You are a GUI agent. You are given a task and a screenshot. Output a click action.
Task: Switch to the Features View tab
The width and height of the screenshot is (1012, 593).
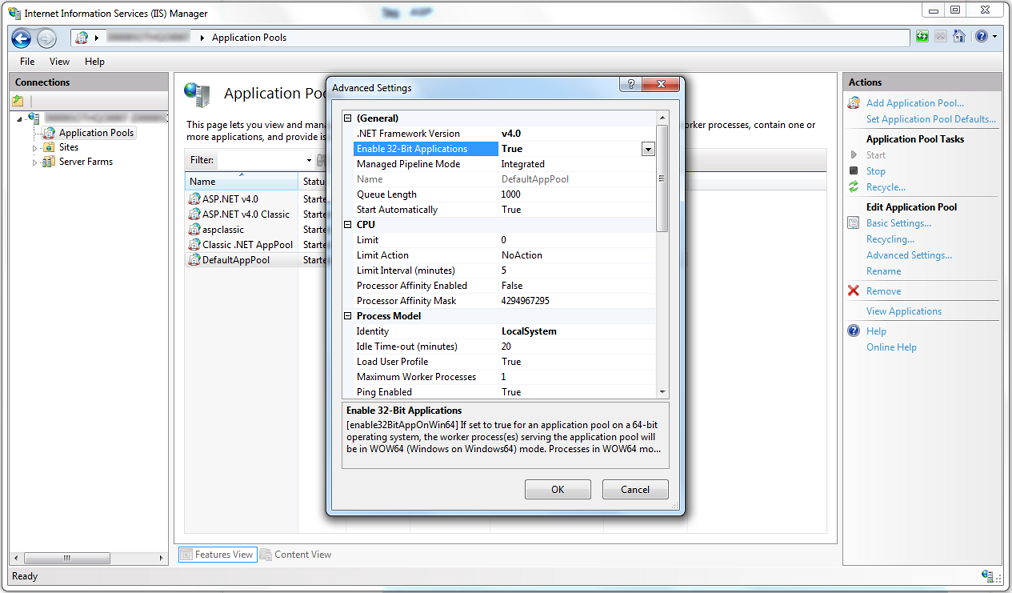218,554
